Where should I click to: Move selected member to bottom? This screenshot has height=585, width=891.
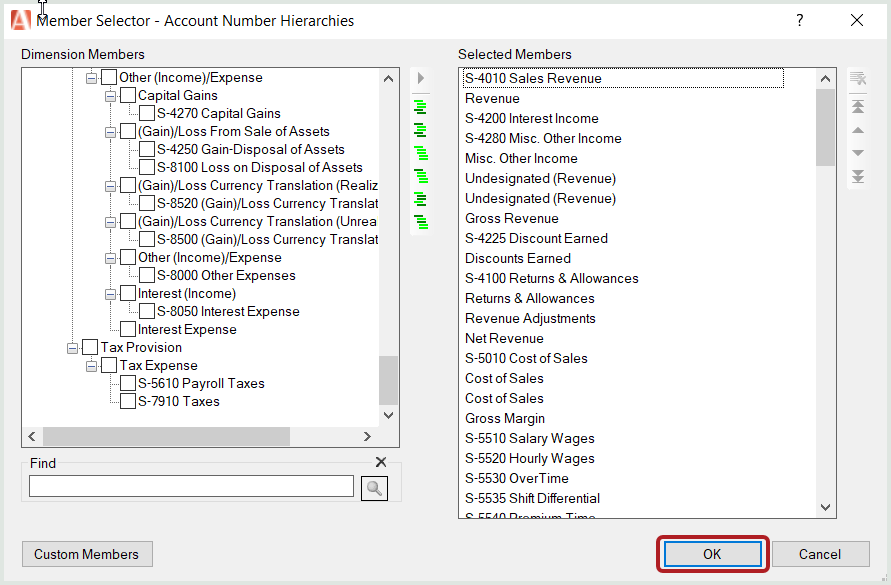tap(858, 177)
